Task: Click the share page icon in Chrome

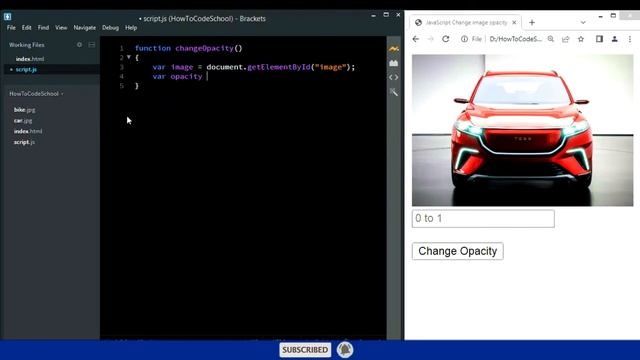Action: tap(565, 39)
